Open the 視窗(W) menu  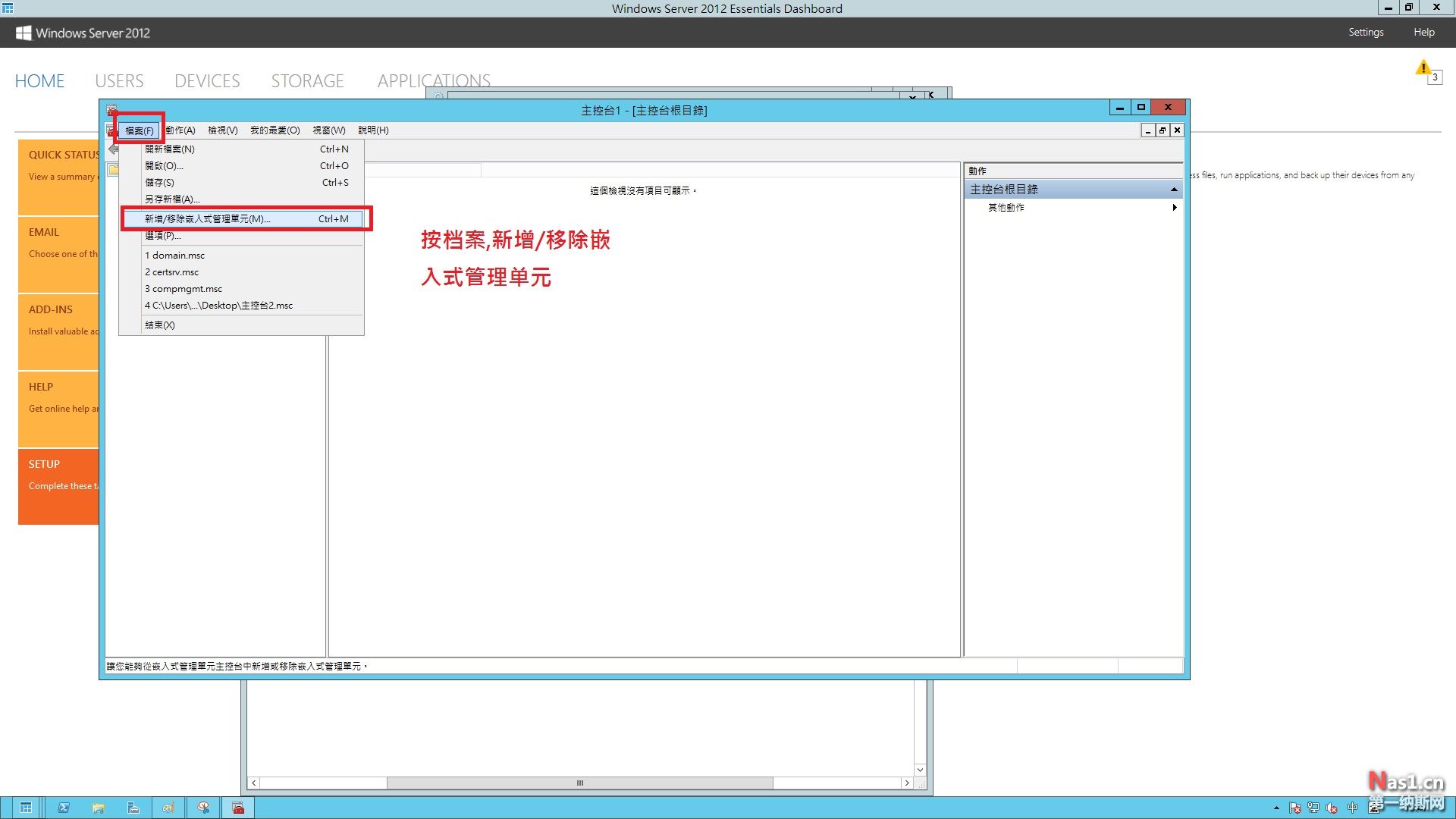329,130
